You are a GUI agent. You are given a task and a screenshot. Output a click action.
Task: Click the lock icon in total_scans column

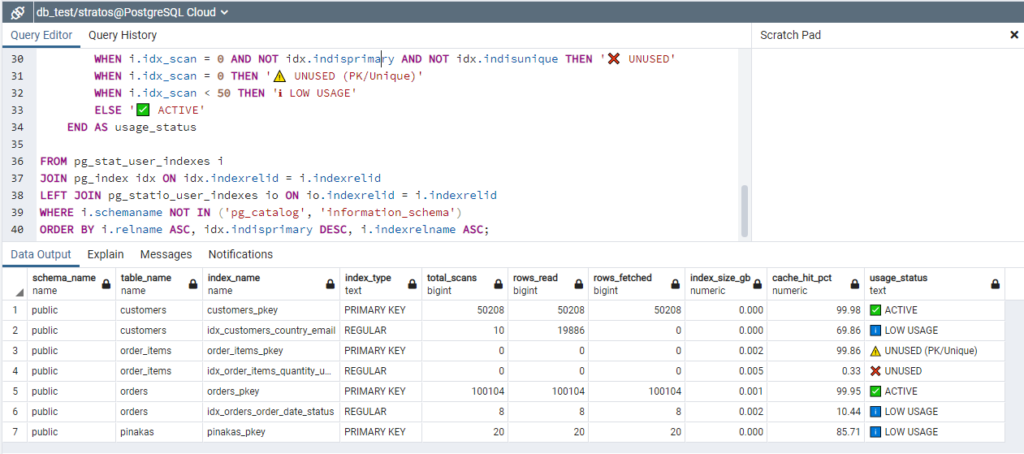point(498,284)
